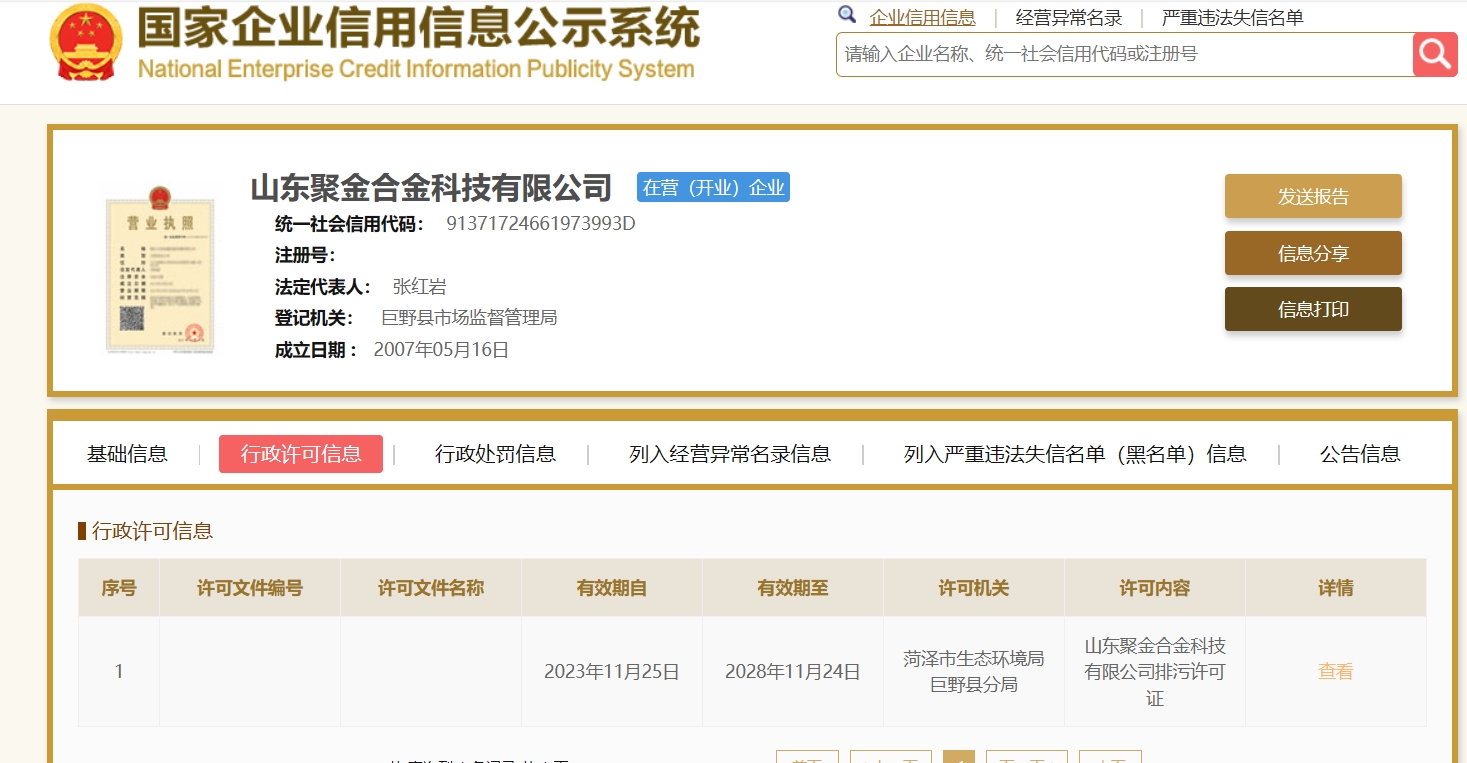Click the 信息分享 button

pos(1313,253)
